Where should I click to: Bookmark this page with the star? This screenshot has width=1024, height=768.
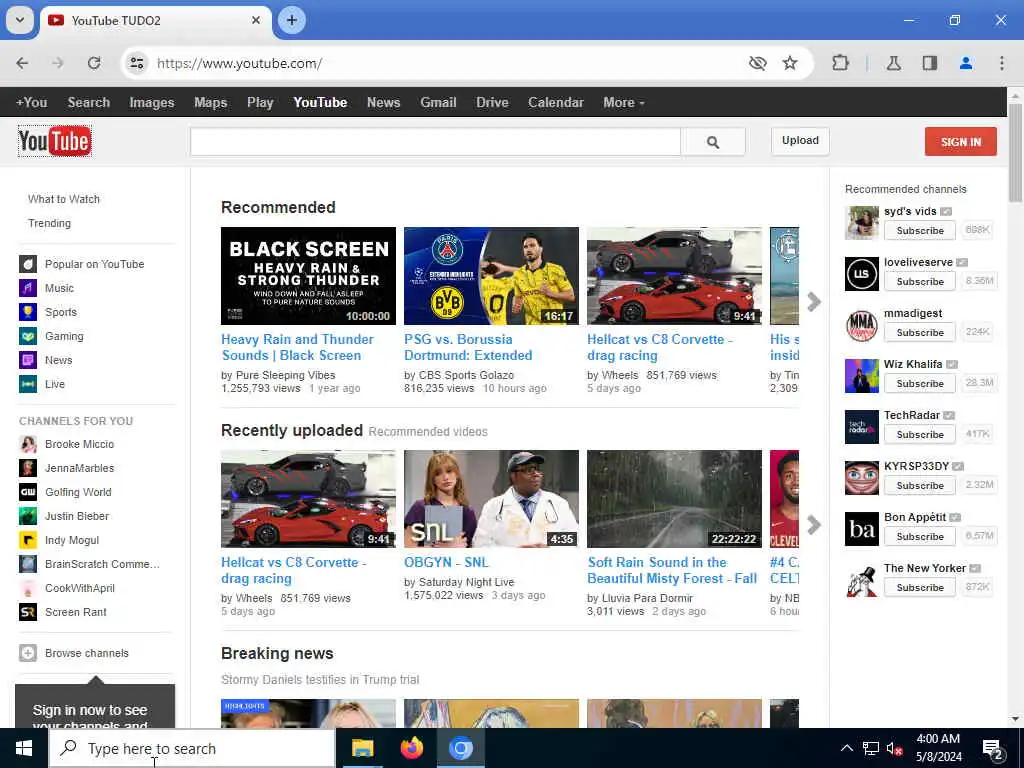click(x=790, y=63)
